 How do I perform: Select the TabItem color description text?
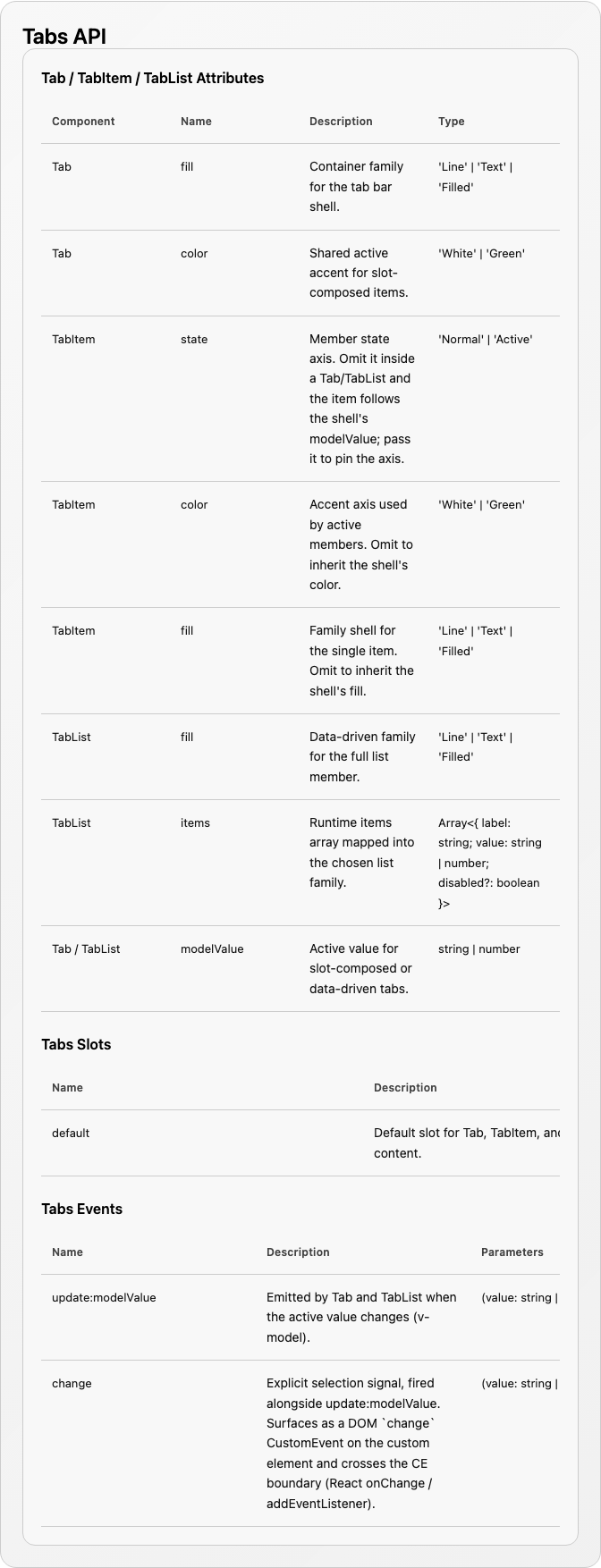click(x=359, y=544)
